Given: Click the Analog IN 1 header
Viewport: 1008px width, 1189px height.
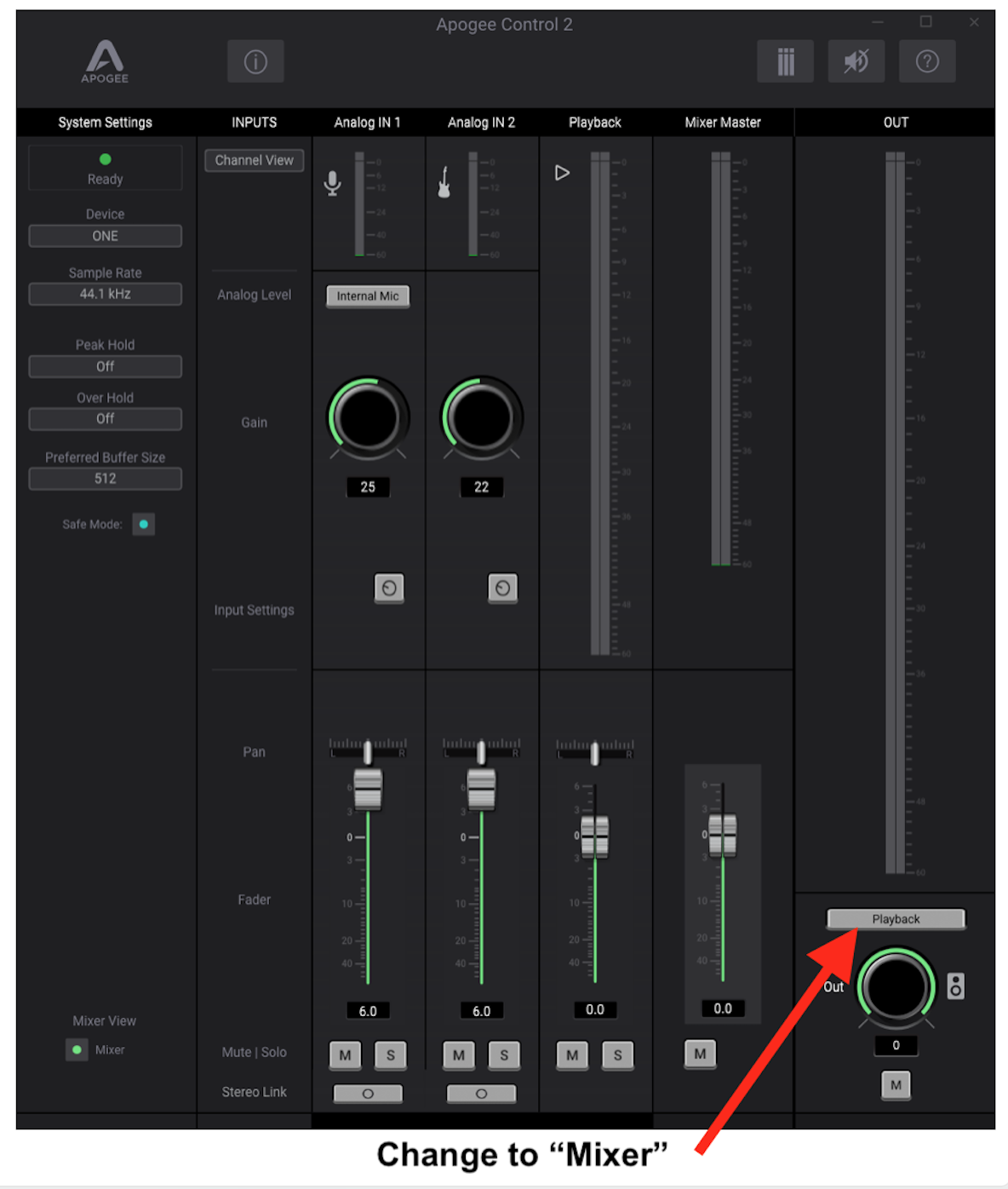Looking at the screenshot, I should pos(367,123).
